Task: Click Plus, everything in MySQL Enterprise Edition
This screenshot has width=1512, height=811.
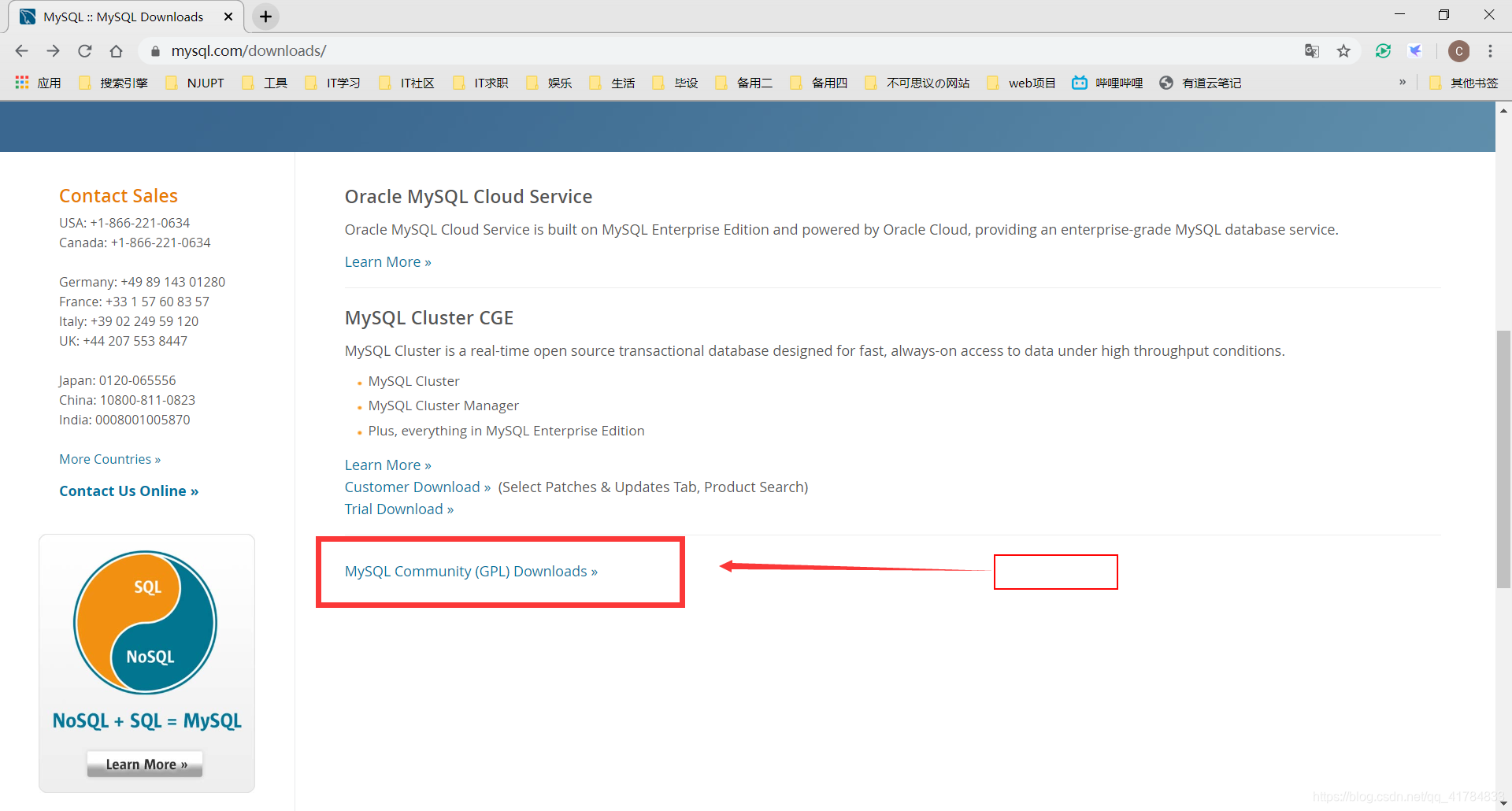Action: tap(506, 431)
